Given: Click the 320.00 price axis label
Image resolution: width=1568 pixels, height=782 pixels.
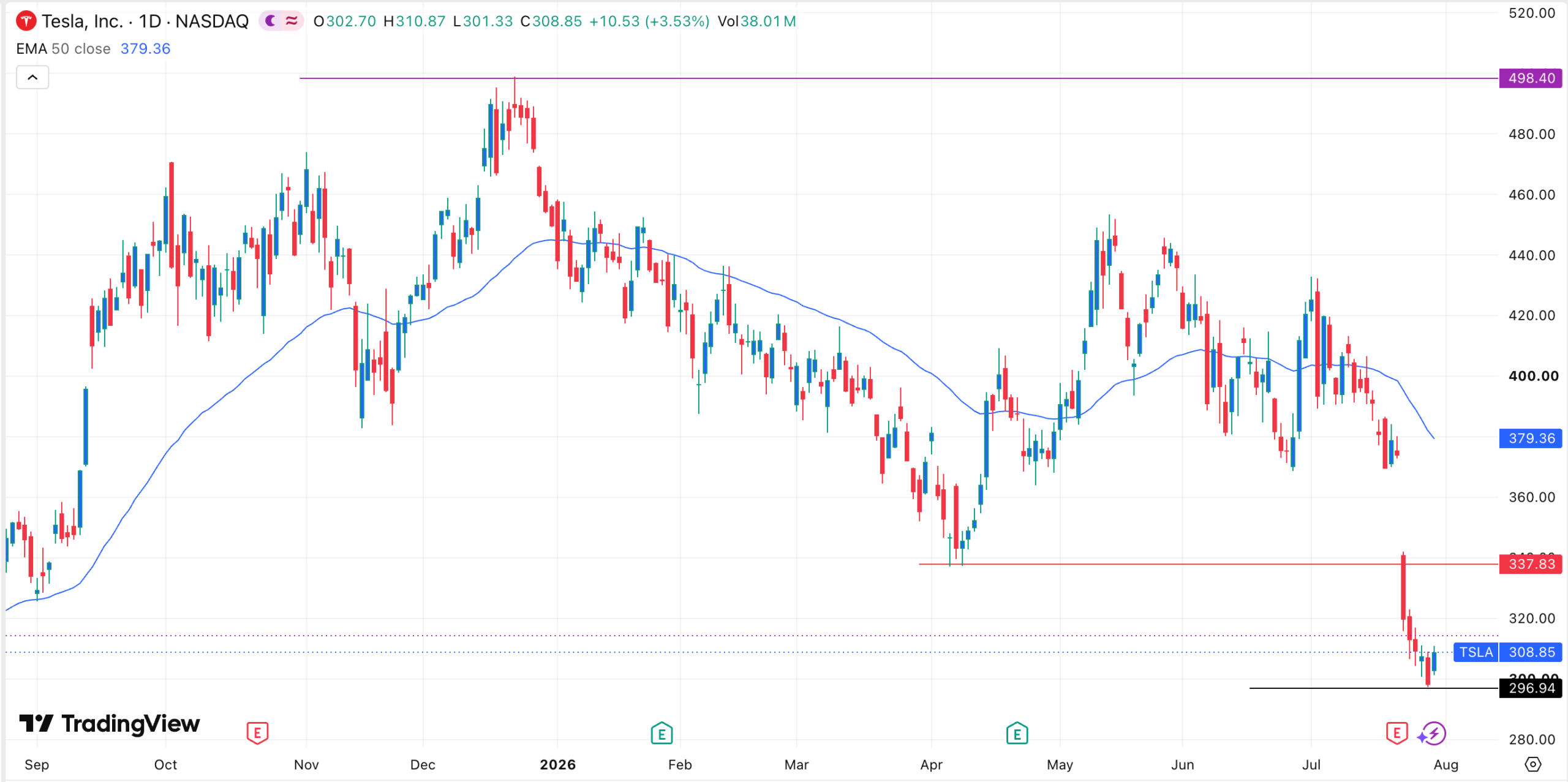Looking at the screenshot, I should (1532, 618).
